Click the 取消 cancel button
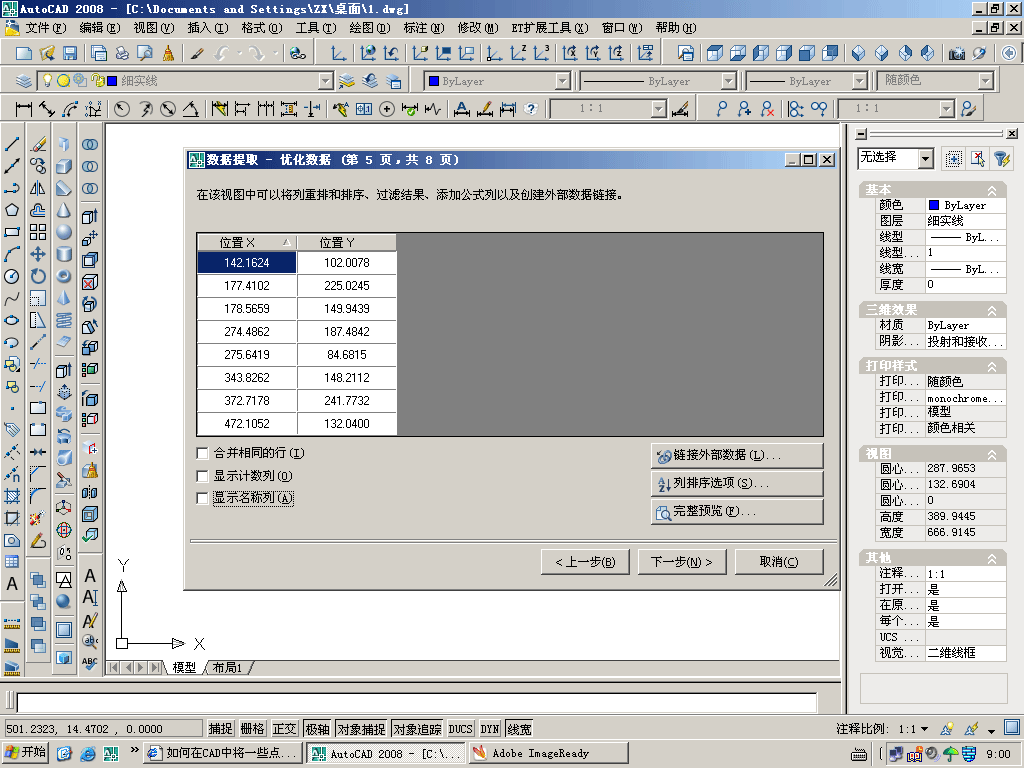1024x768 pixels. (778, 562)
